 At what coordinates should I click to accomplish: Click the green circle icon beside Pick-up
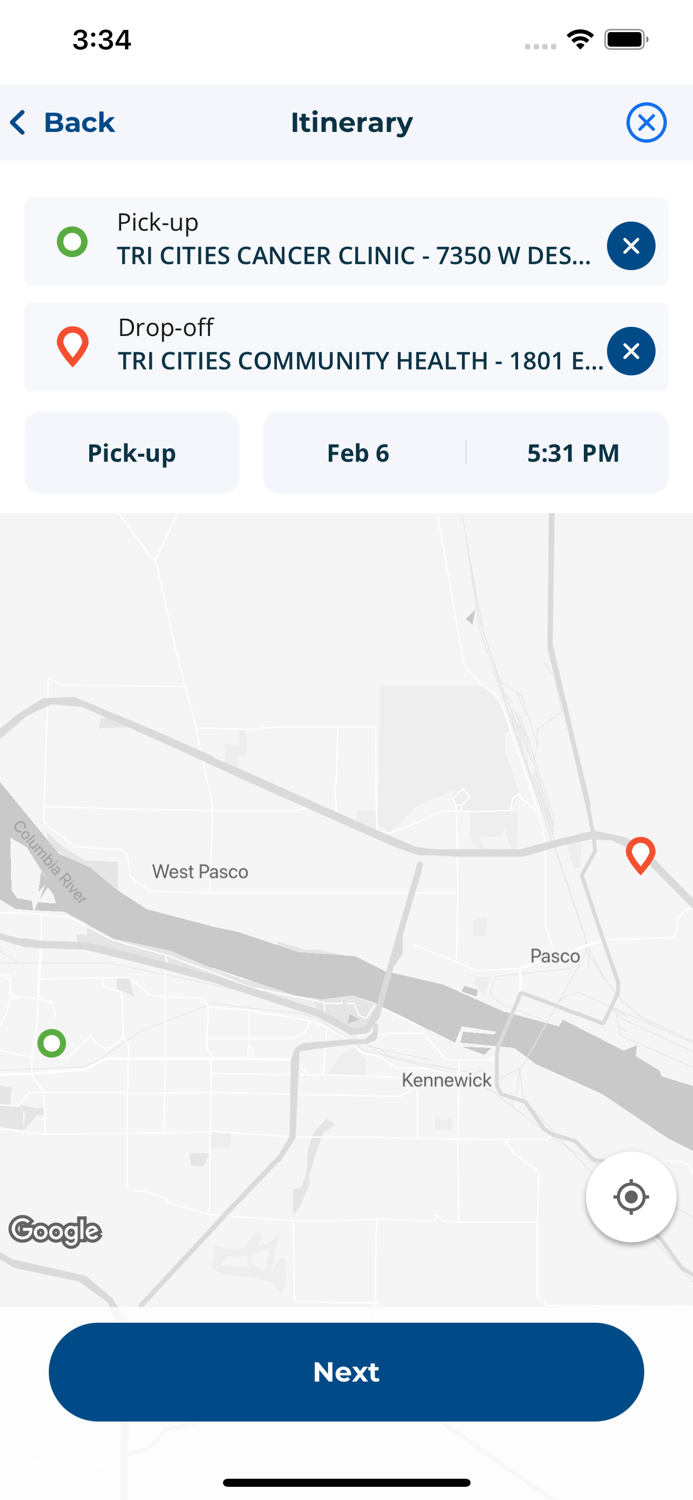[x=71, y=241]
